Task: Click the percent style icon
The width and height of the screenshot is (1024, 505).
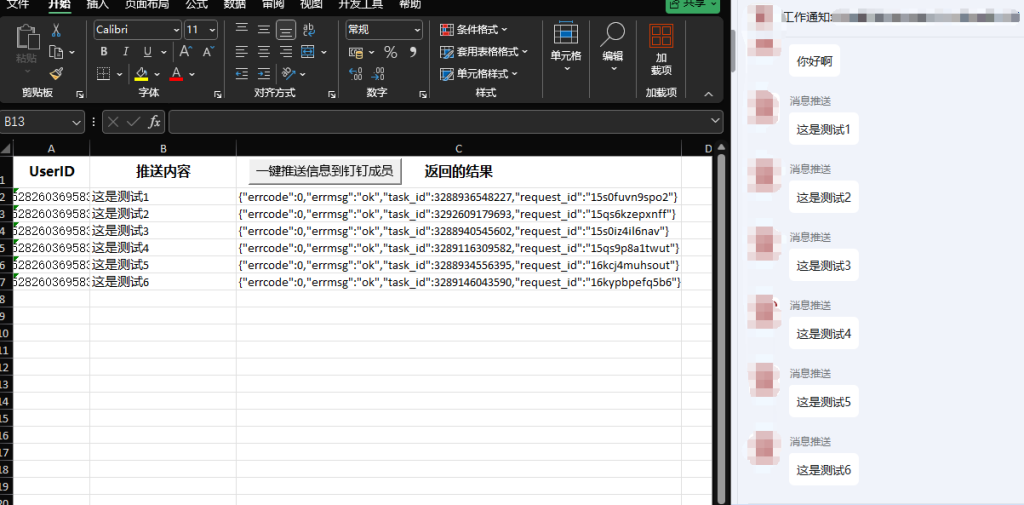Action: [x=390, y=52]
